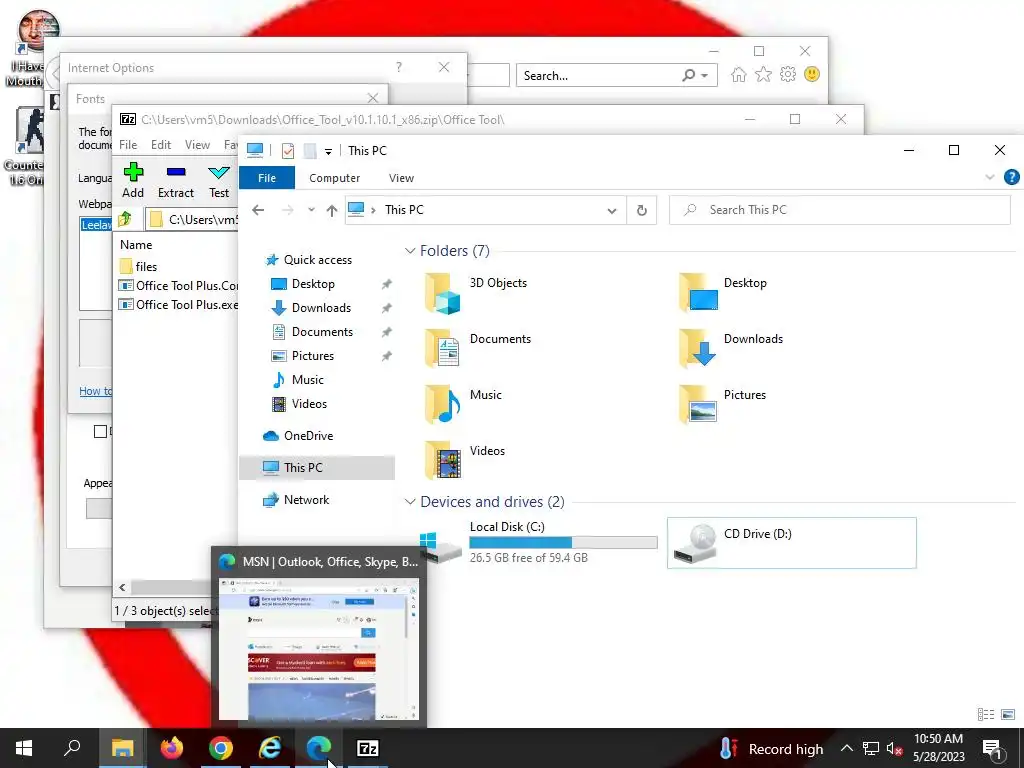Open Internet Options help question mark
The image size is (1024, 768).
point(398,67)
